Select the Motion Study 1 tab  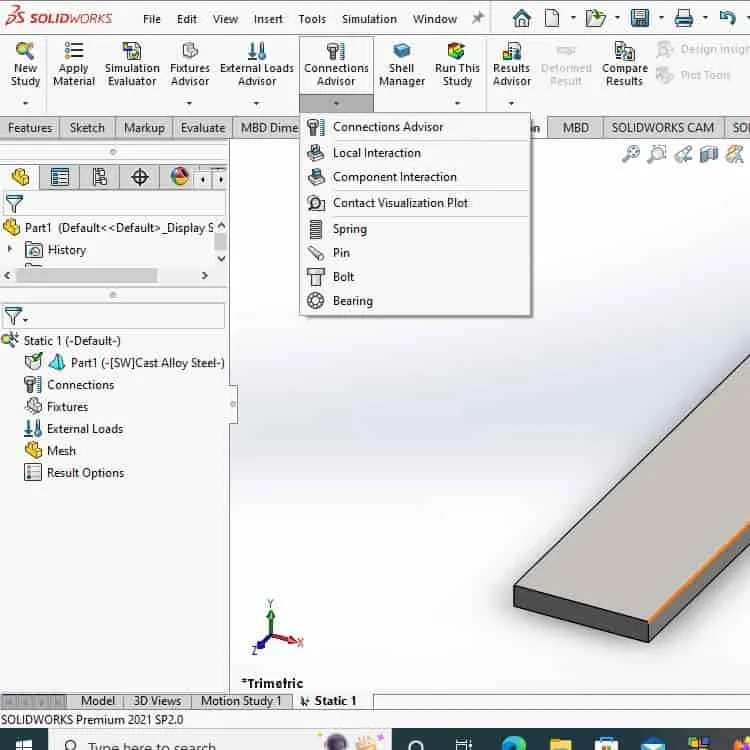[241, 701]
